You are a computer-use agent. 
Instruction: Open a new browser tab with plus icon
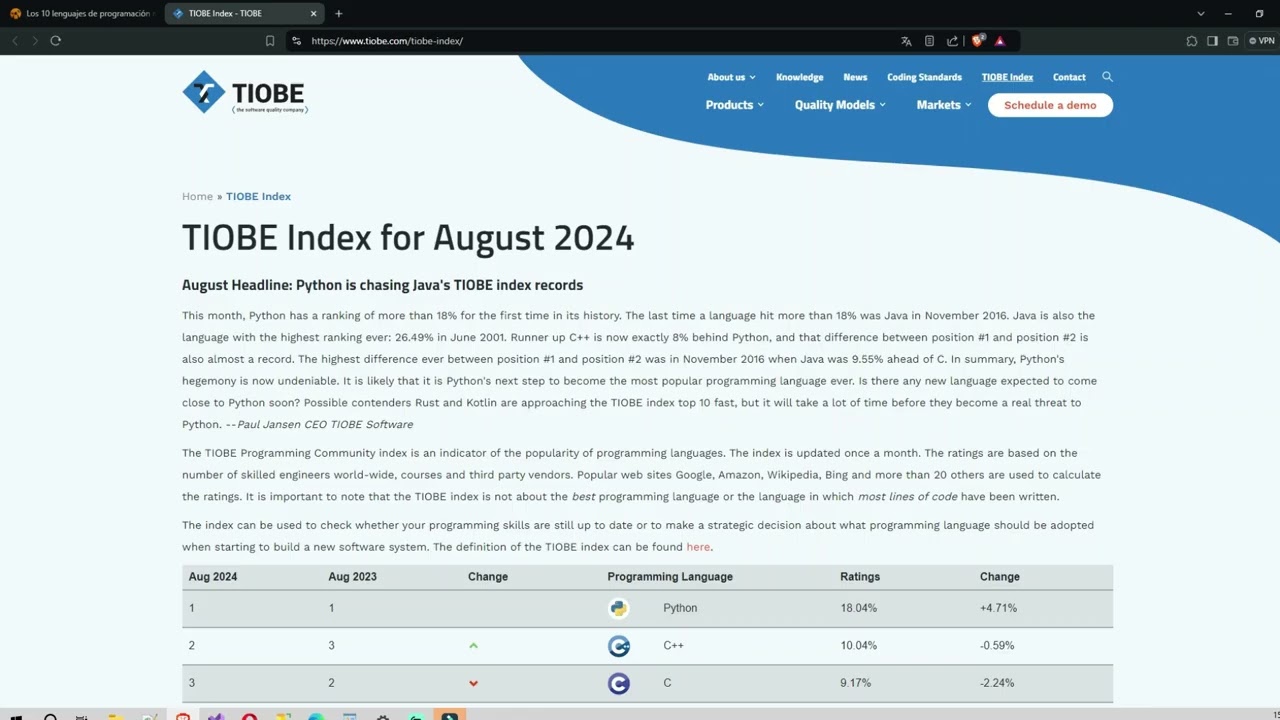point(339,14)
